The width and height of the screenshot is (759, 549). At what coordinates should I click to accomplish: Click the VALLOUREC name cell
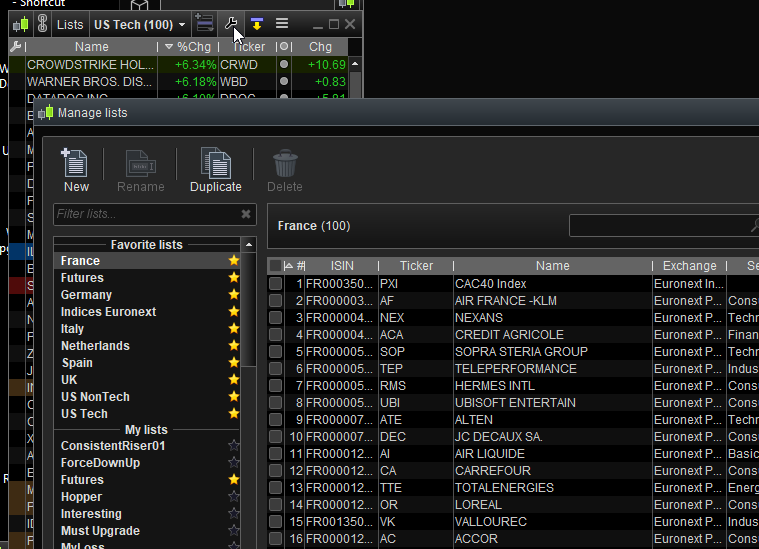(552, 521)
